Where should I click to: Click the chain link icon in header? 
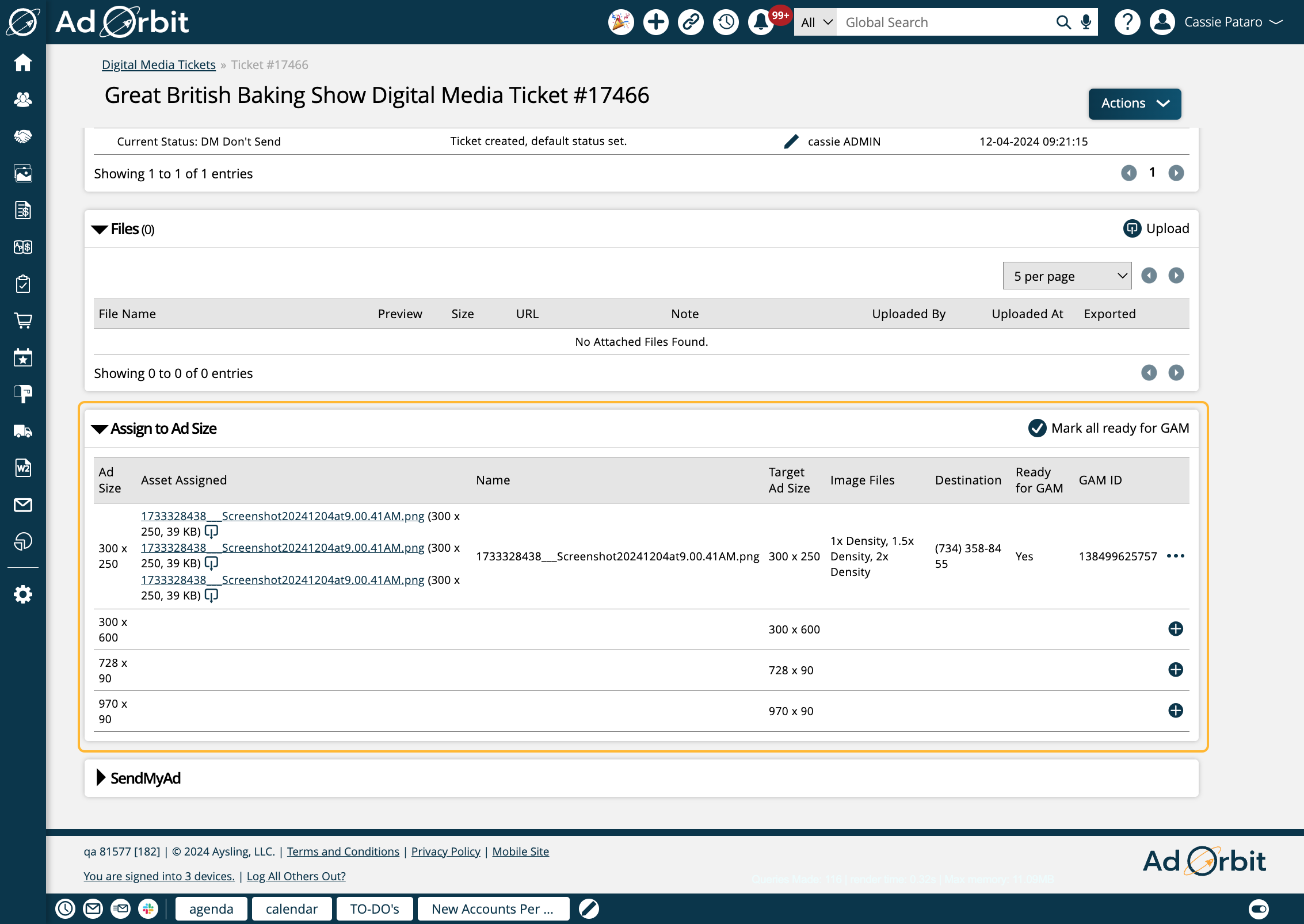click(x=691, y=22)
